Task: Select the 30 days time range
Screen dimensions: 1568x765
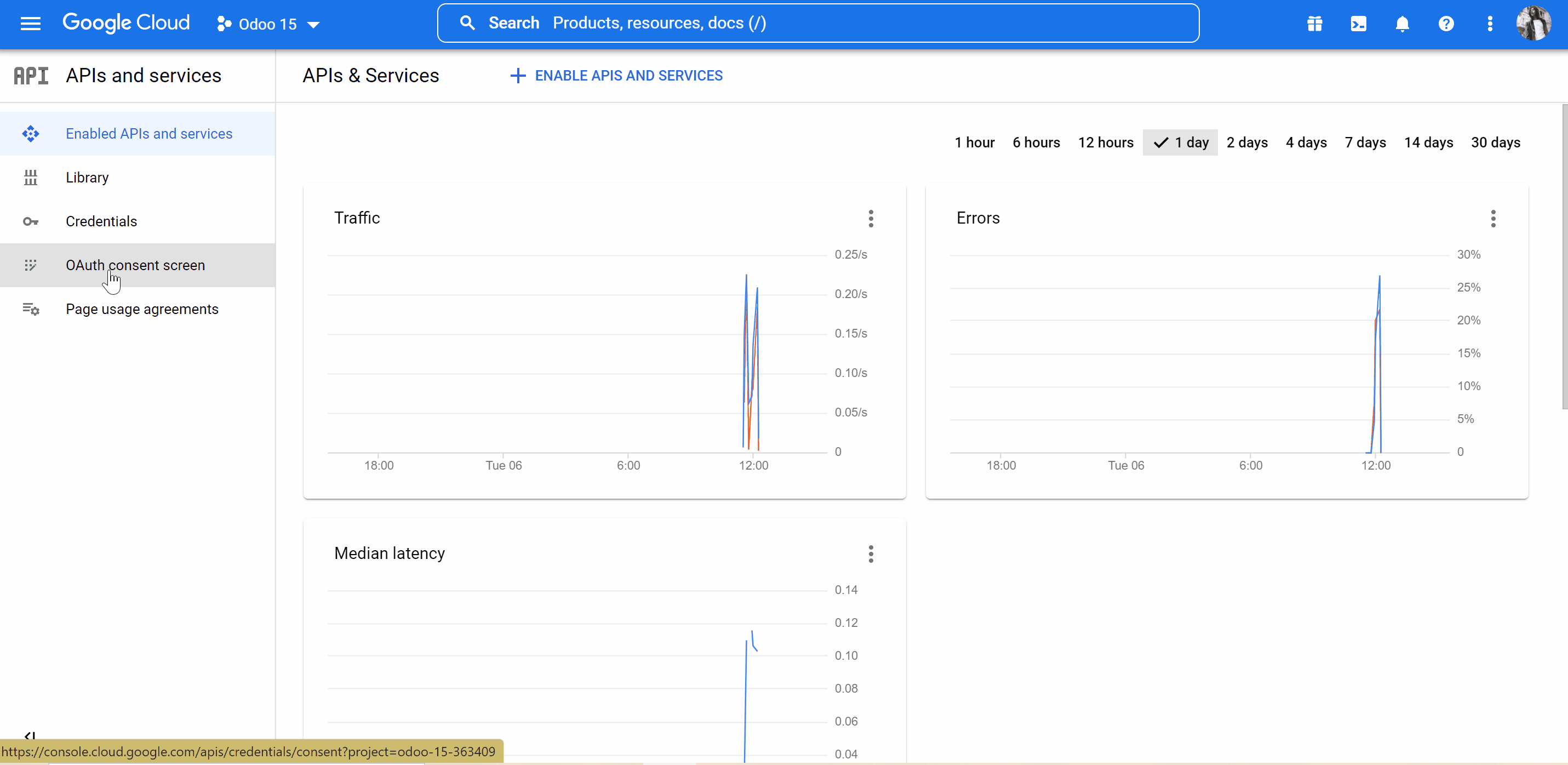Action: point(1495,142)
